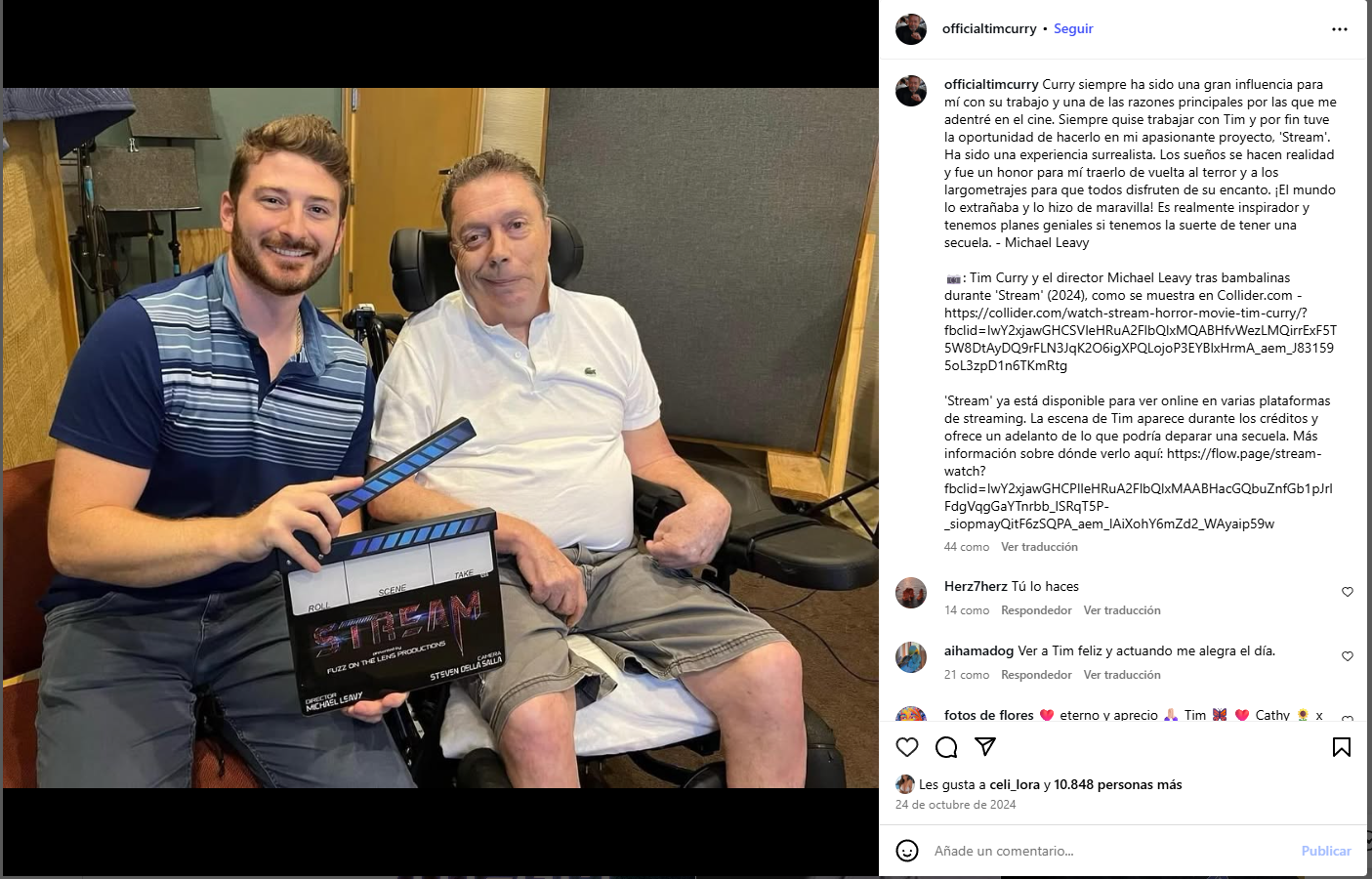Follow the account via Seguir
Image resolution: width=1372 pixels, height=879 pixels.
1073,29
